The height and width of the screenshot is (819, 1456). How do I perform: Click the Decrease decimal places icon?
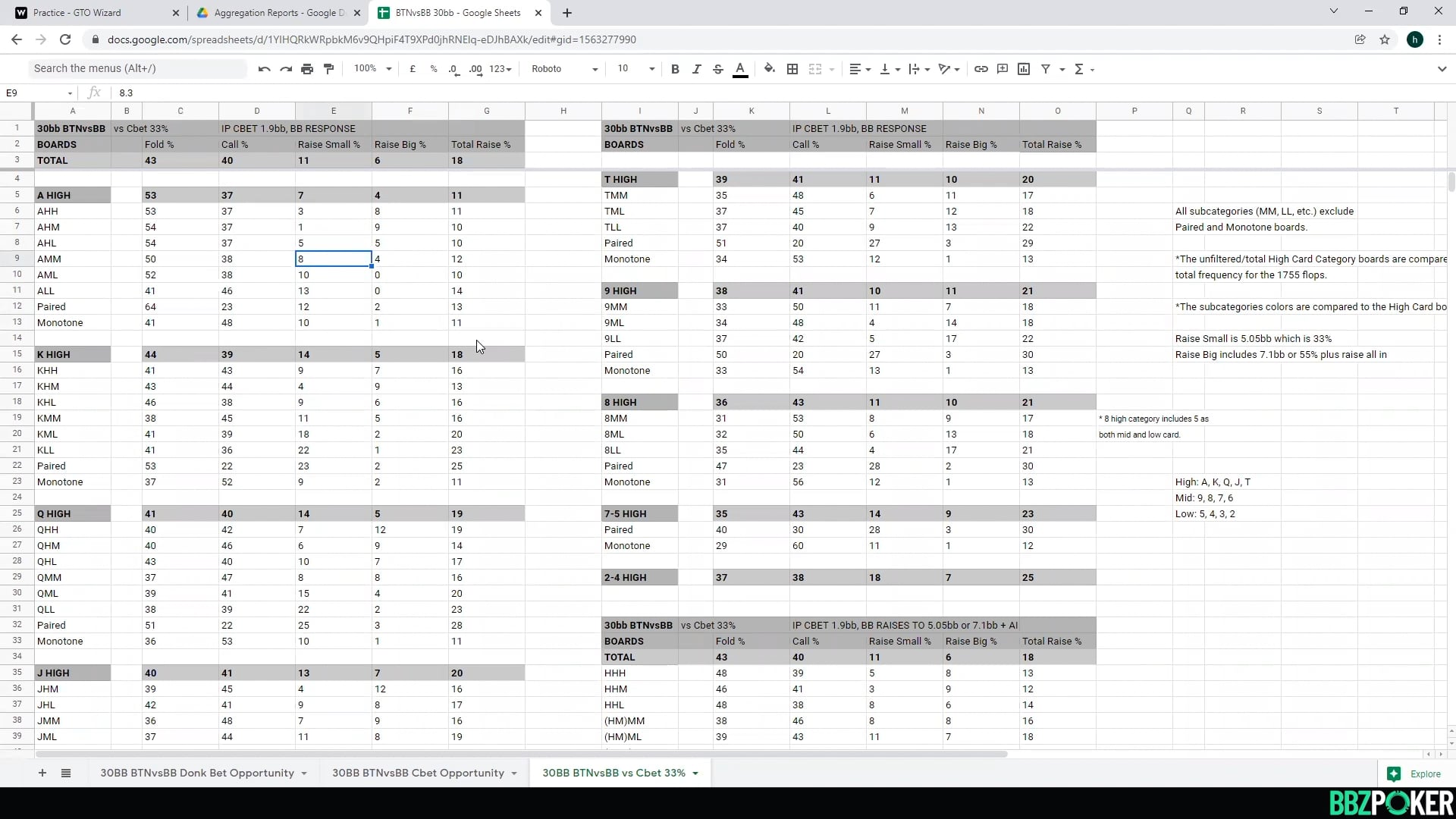453,68
